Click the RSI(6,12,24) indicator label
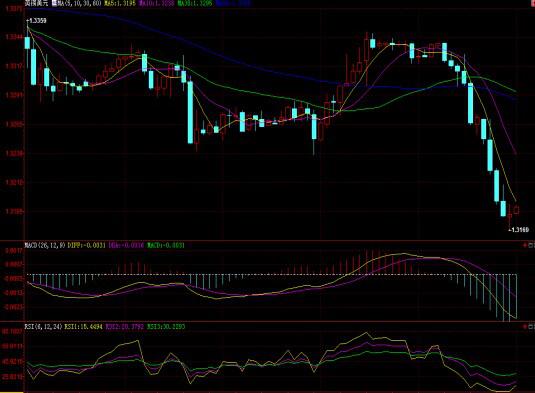The height and width of the screenshot is (393, 535). click(43, 326)
